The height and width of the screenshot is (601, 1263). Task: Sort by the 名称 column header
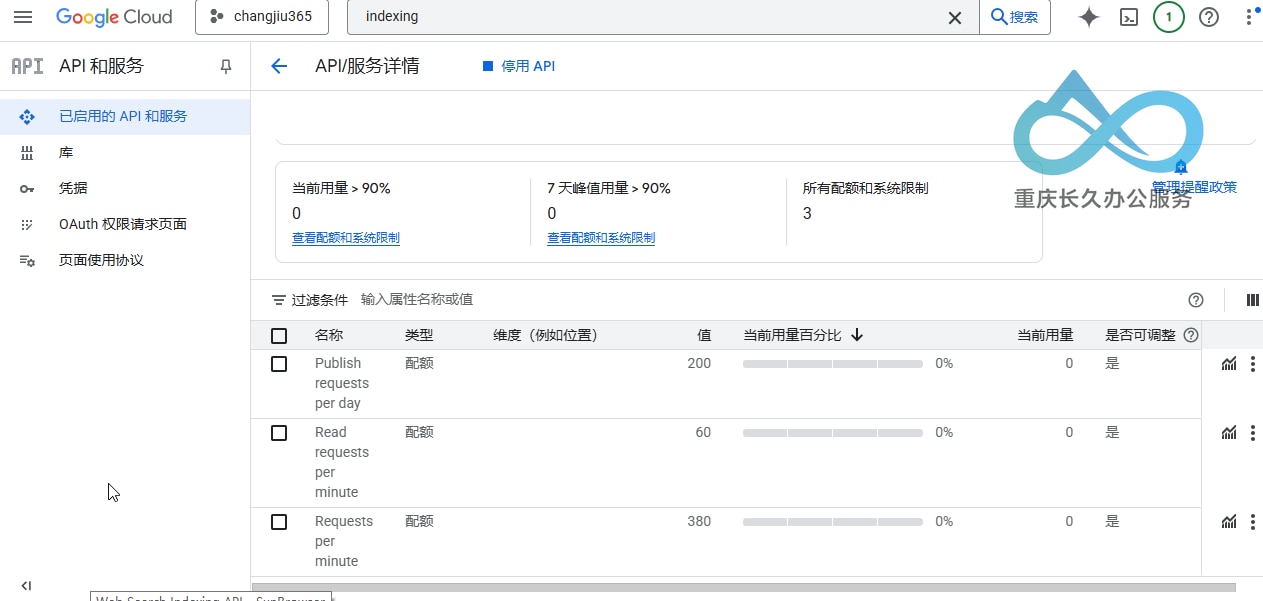point(329,335)
